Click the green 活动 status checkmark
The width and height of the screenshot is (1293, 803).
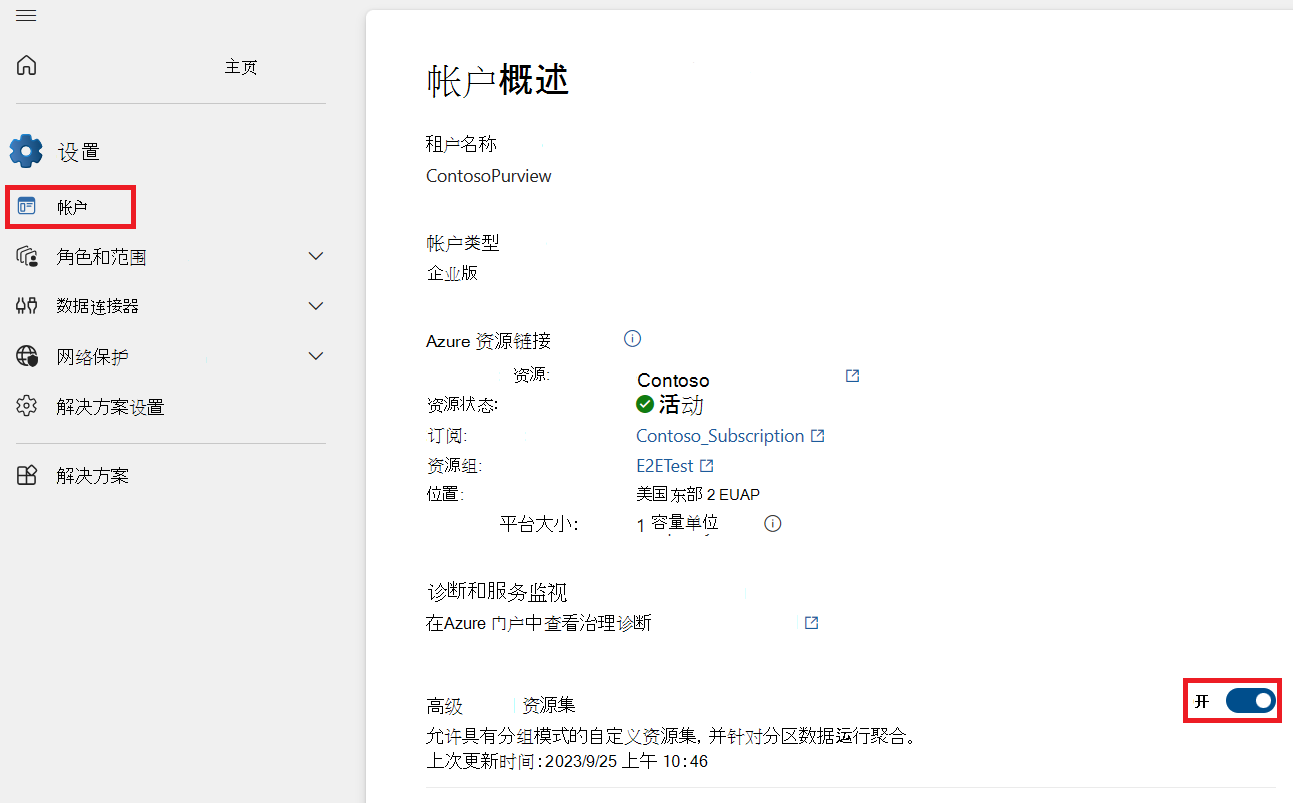pyautogui.click(x=645, y=404)
